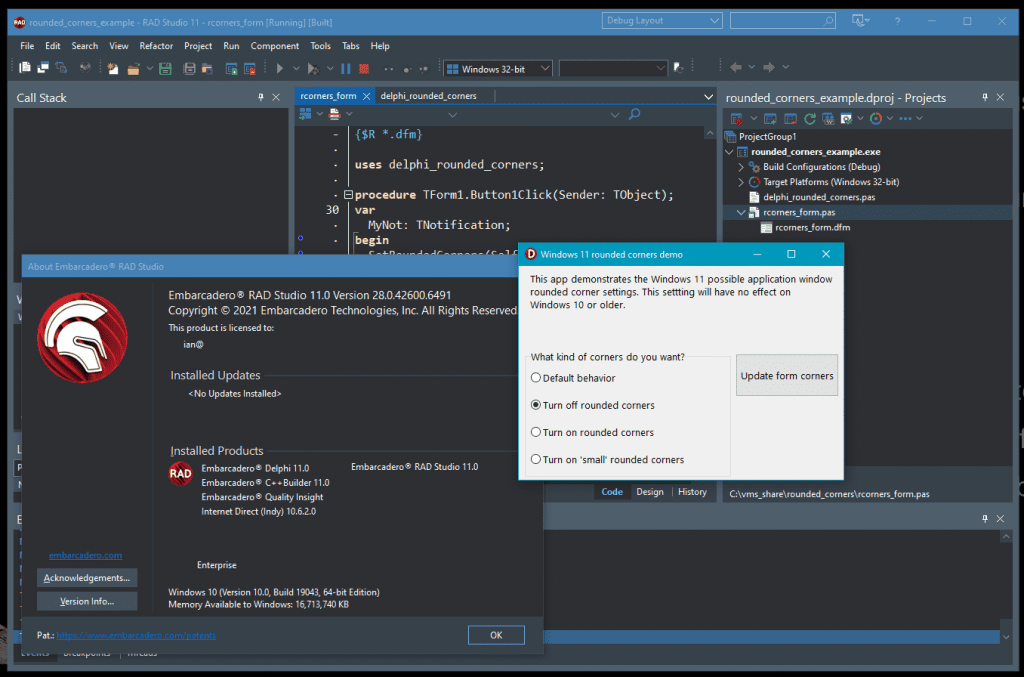Click the search magnifier icon in the code editor toolbar
The height and width of the screenshot is (677, 1024).
(x=634, y=114)
